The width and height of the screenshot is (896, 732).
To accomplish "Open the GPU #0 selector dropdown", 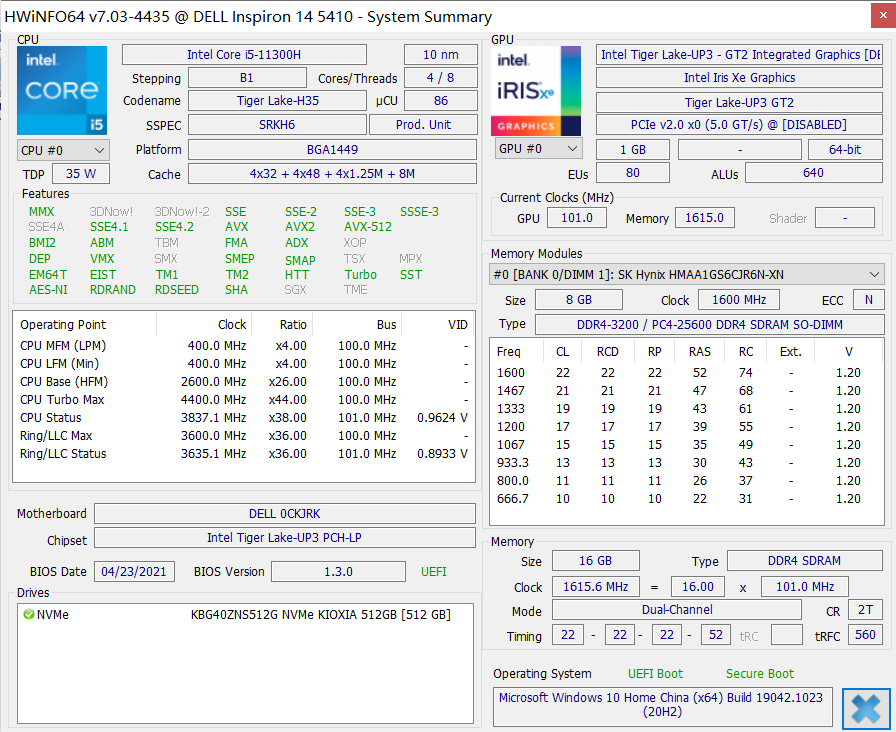I will click(539, 149).
